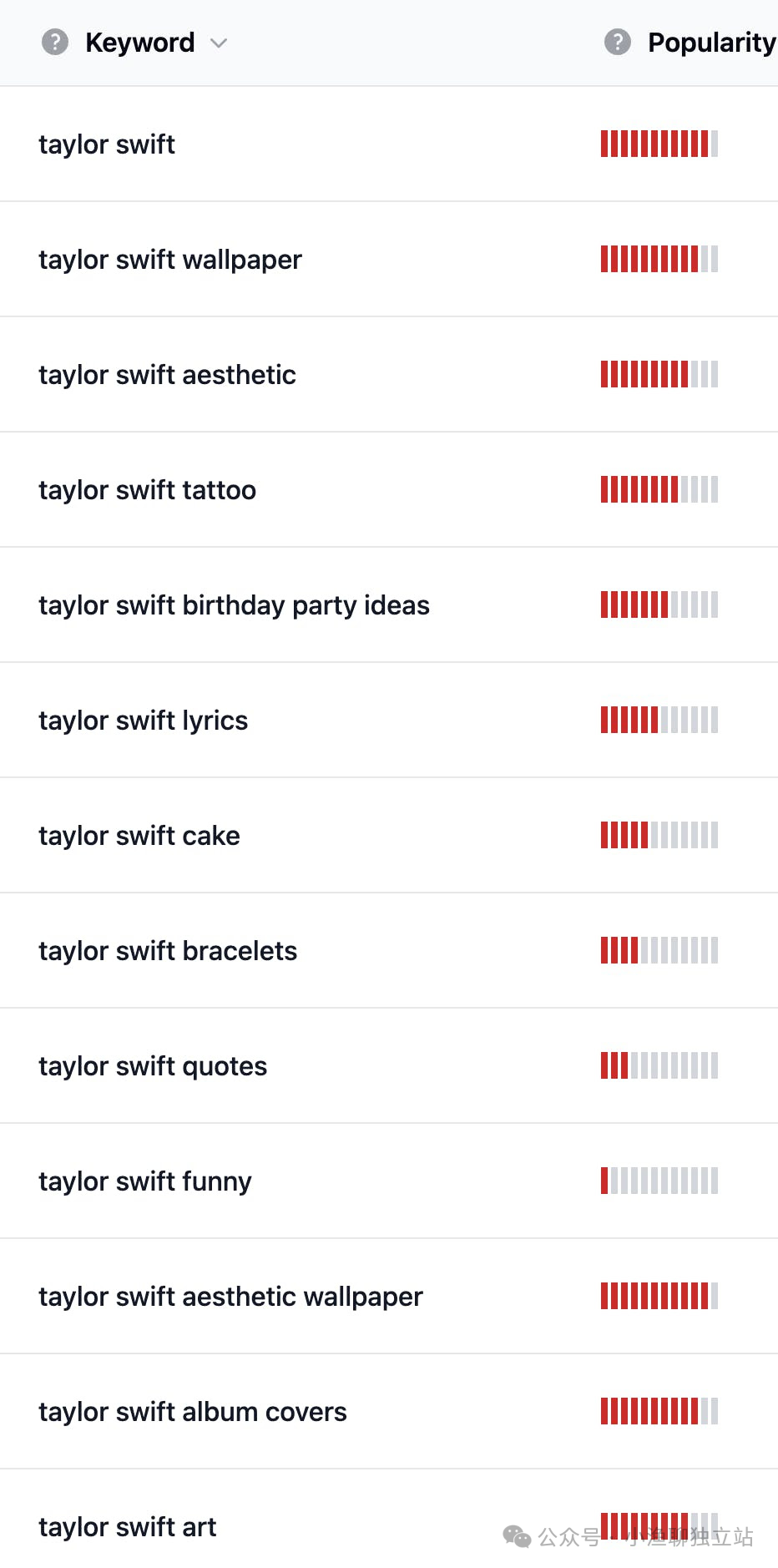This screenshot has height=1568, width=778.
Task: Sort by the Keyword column header
Action: pos(140,42)
